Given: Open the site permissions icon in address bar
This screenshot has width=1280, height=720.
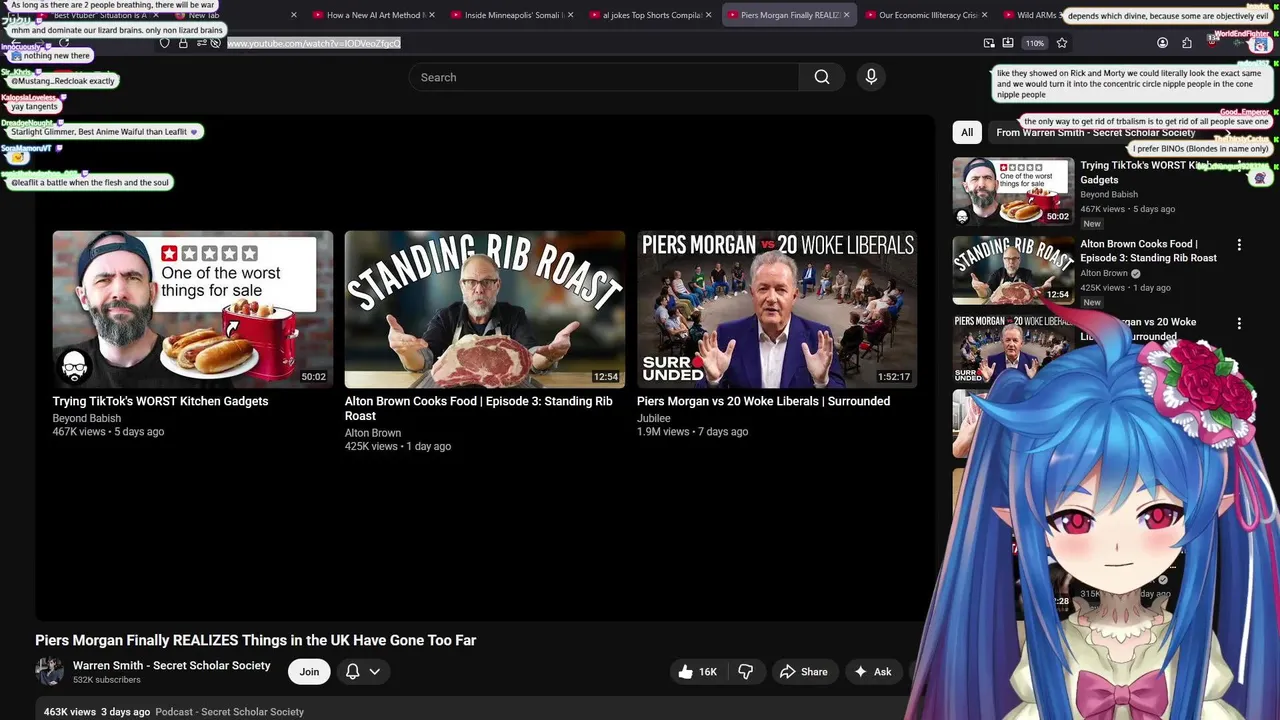Looking at the screenshot, I should click(x=202, y=43).
